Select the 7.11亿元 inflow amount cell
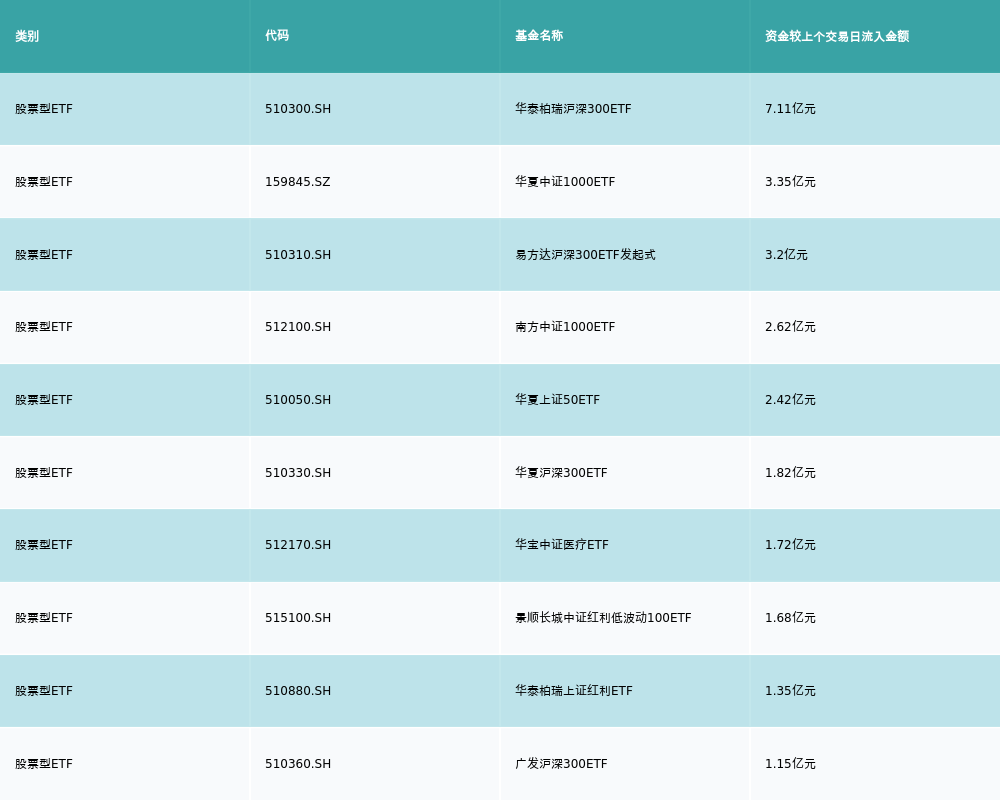1000x800 pixels. point(790,109)
